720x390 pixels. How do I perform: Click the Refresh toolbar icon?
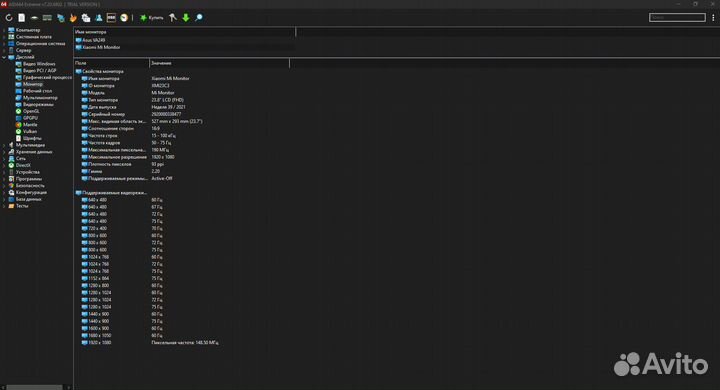coord(9,18)
